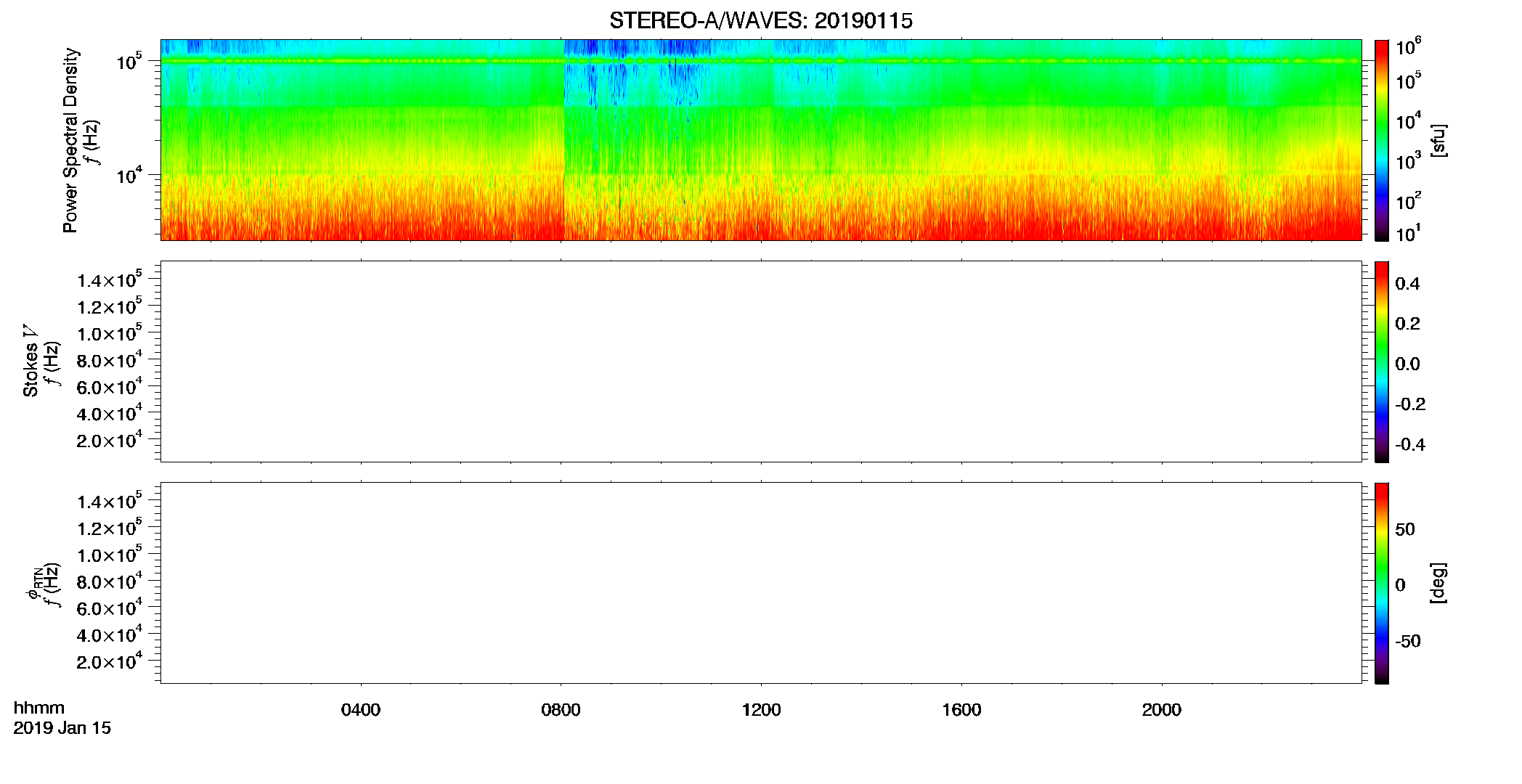Click the STEREO-A/WAVES: 20190115 plot title
The width and height of the screenshot is (1522, 784).
coord(760,21)
